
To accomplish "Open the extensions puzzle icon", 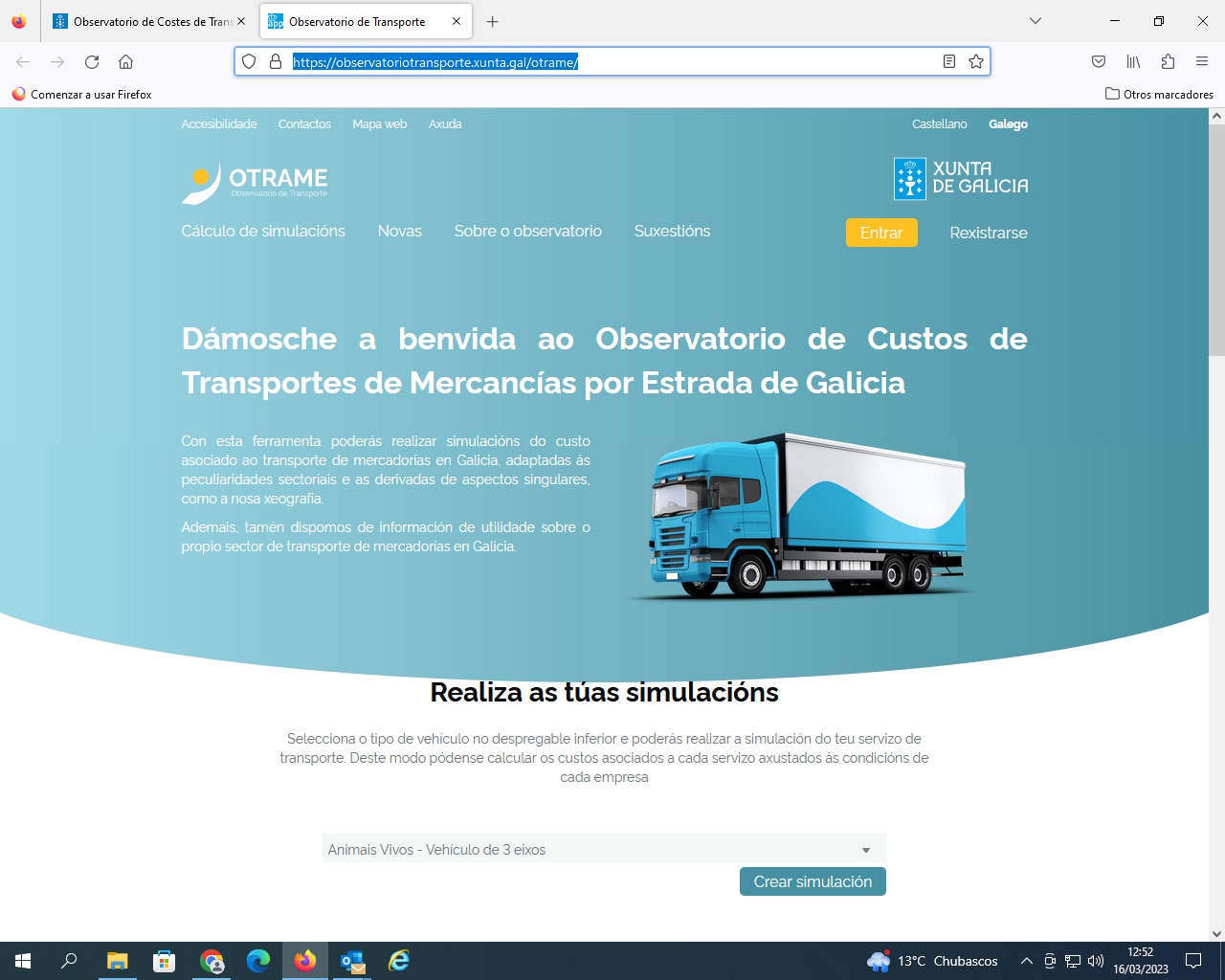I will [x=1168, y=62].
